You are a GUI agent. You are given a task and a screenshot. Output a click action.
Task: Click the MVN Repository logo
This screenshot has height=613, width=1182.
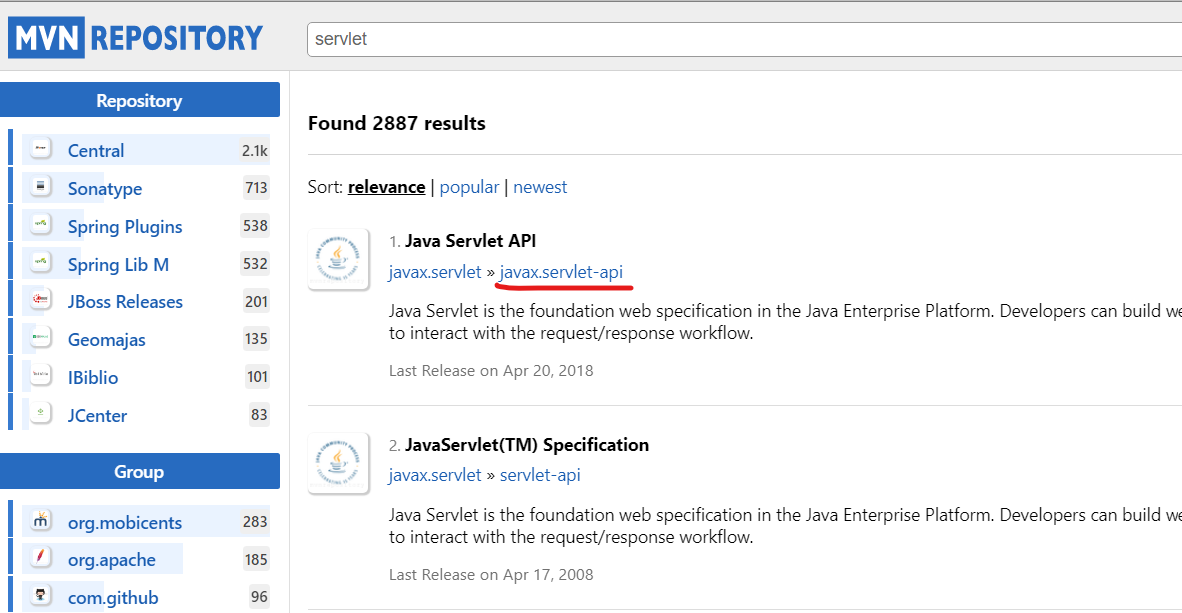(136, 38)
